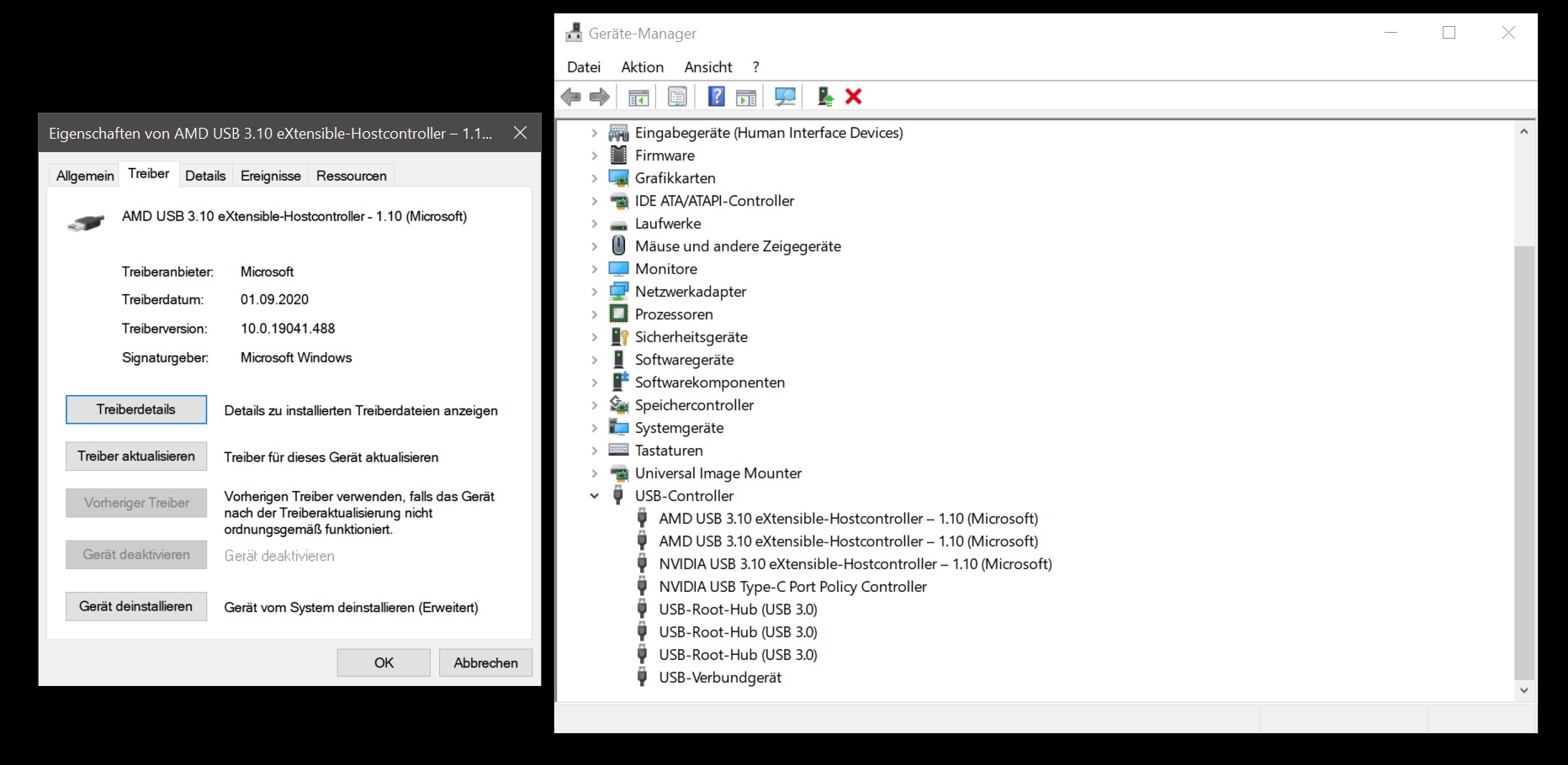This screenshot has height=765, width=1568.
Task: Select the USB-Verbundgerät entry
Action: tap(720, 678)
